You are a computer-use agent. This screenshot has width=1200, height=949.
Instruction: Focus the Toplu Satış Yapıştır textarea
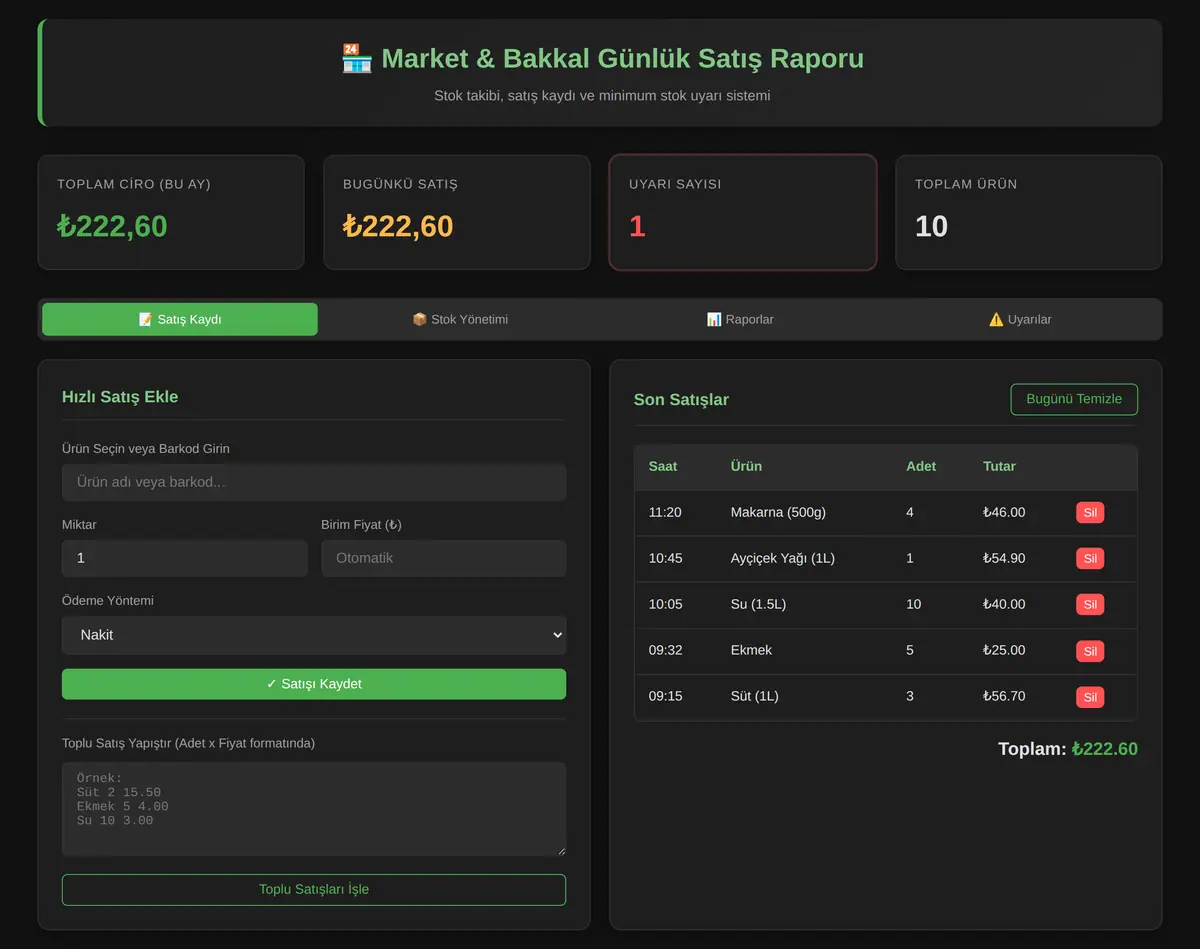(314, 809)
